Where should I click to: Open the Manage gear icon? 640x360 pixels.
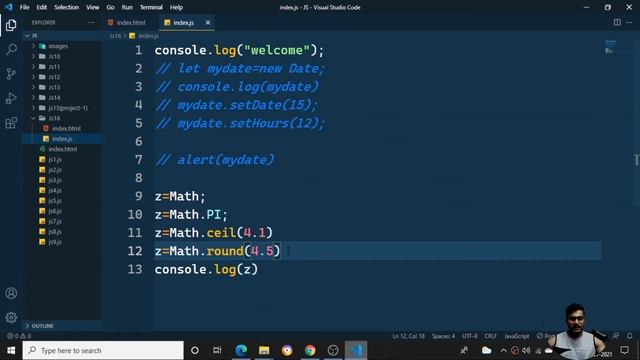11,317
